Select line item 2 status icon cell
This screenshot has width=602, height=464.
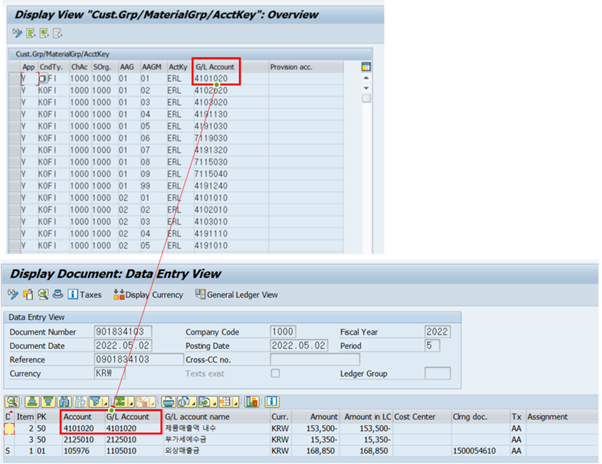point(9,428)
